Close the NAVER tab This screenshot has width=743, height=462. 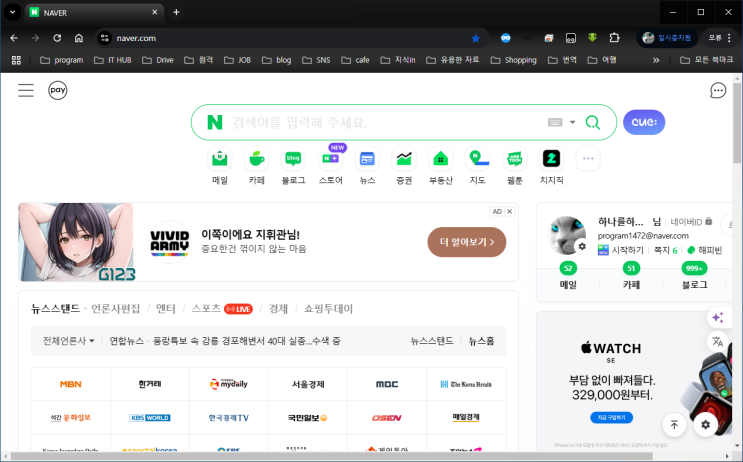click(154, 12)
